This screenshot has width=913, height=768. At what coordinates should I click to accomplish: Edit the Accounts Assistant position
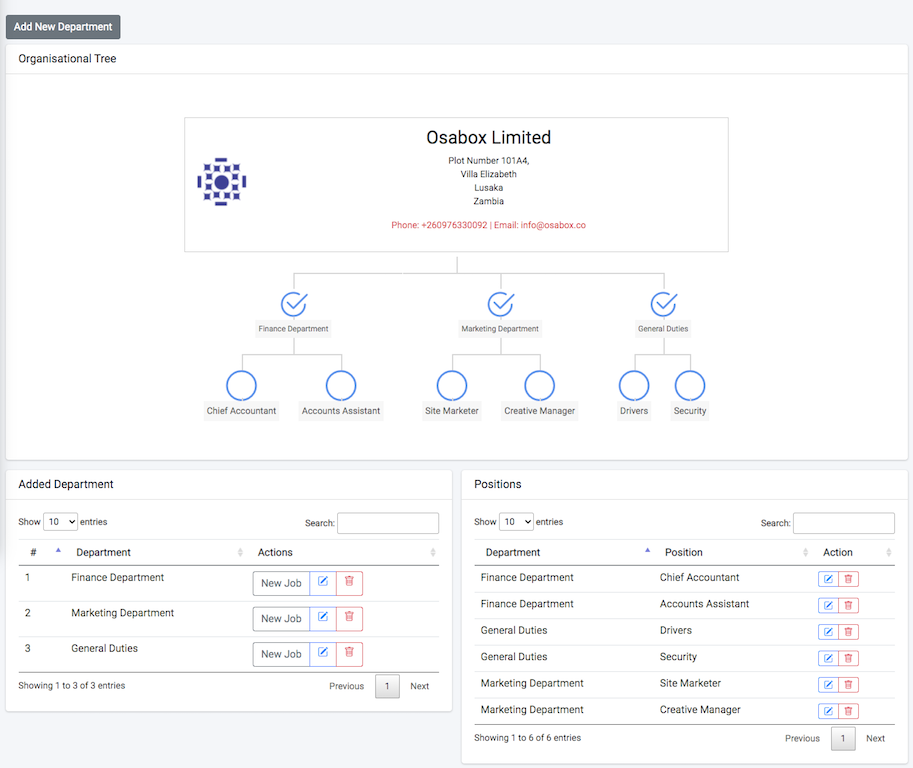tap(828, 605)
